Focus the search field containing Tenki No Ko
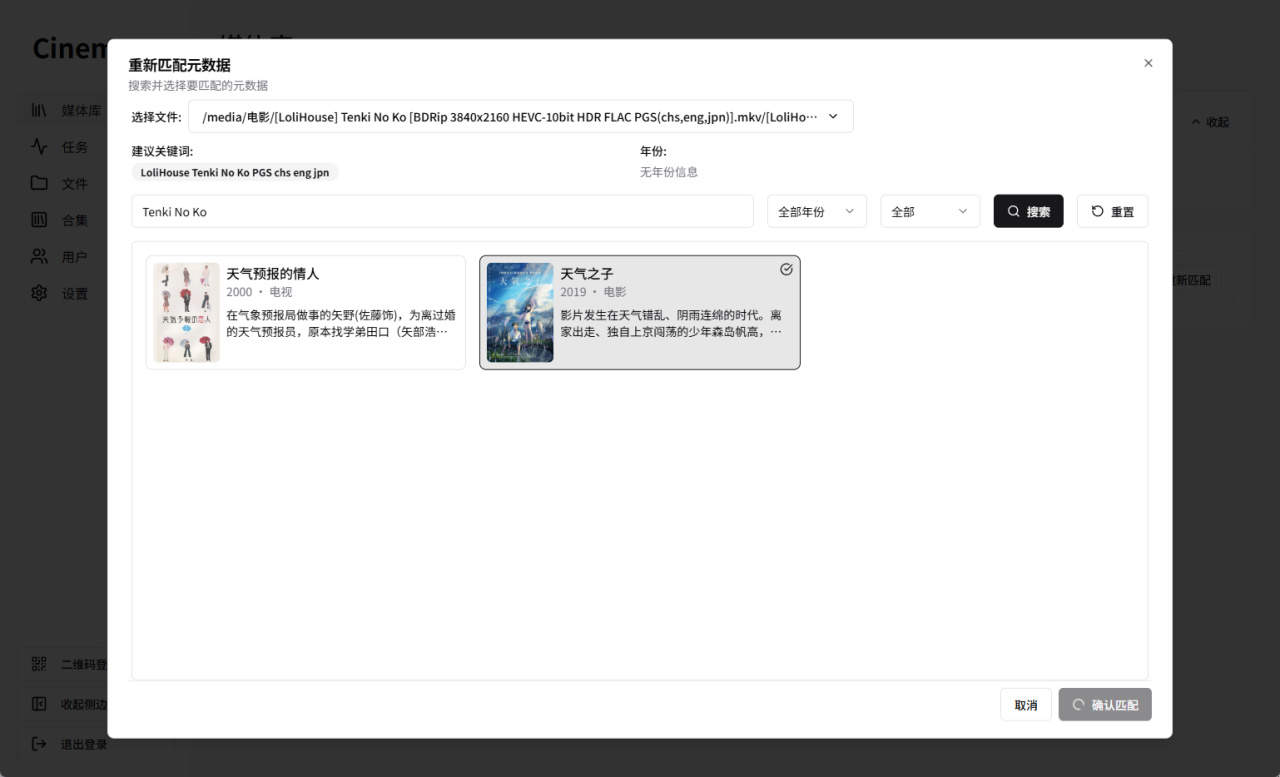This screenshot has width=1280, height=777. (x=442, y=211)
